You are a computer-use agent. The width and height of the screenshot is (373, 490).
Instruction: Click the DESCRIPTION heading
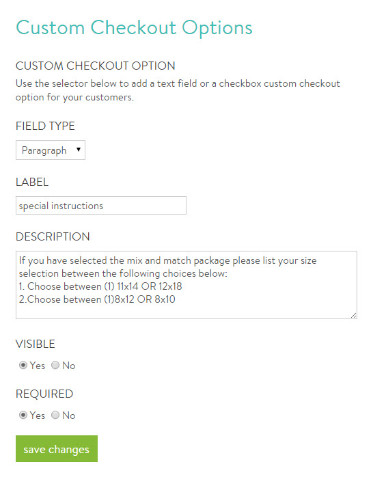pyautogui.click(x=53, y=237)
